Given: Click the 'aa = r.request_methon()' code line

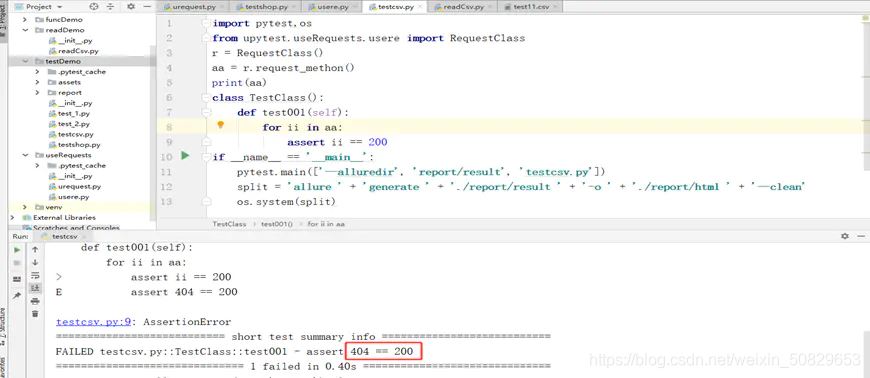Looking at the screenshot, I should (283, 68).
